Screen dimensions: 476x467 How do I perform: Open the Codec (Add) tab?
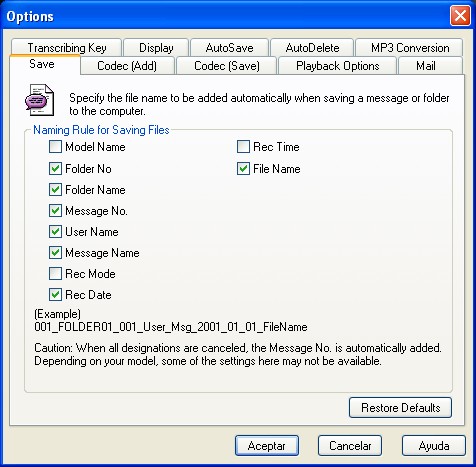coord(127,66)
